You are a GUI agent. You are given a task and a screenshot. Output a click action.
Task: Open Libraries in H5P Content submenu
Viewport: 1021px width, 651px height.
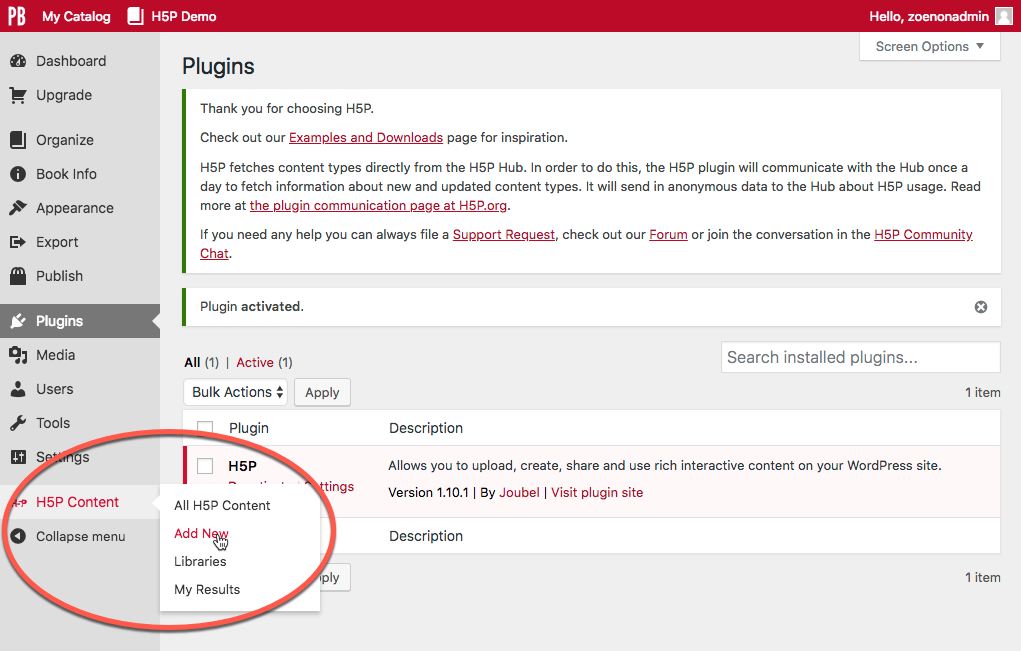point(200,562)
